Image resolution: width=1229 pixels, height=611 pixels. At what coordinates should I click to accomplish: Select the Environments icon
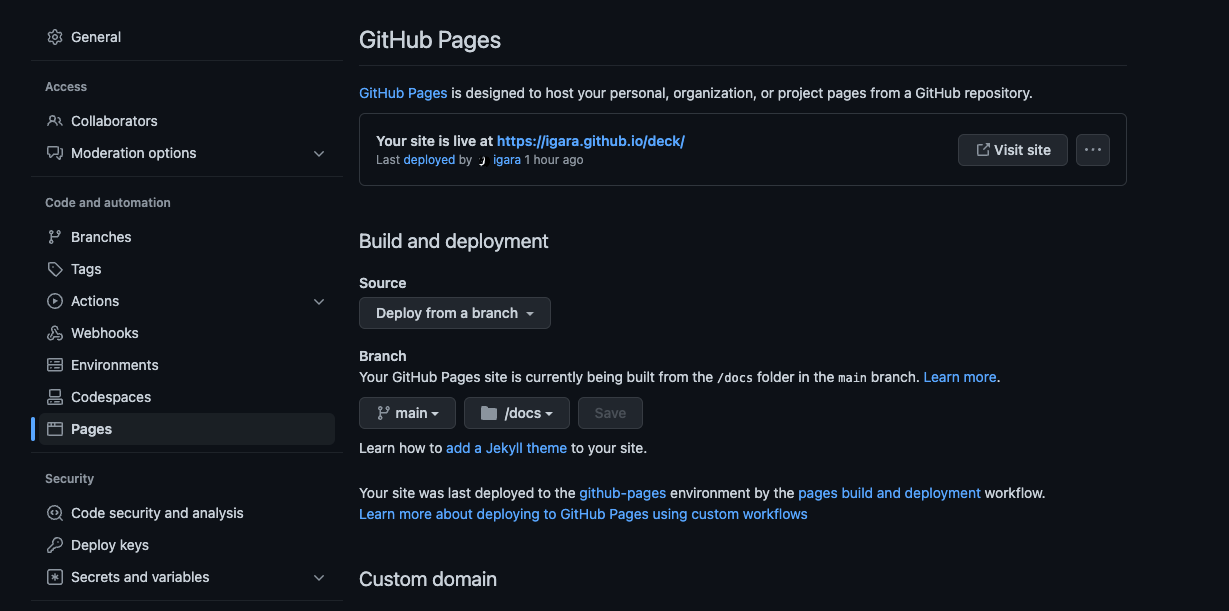pyautogui.click(x=53, y=364)
